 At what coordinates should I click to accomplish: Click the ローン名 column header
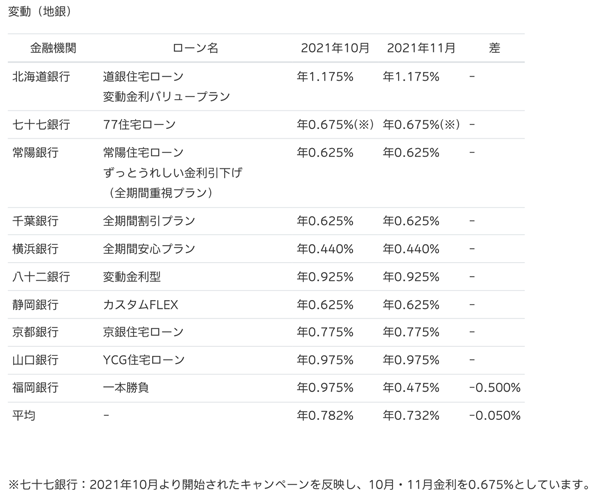(x=195, y=48)
